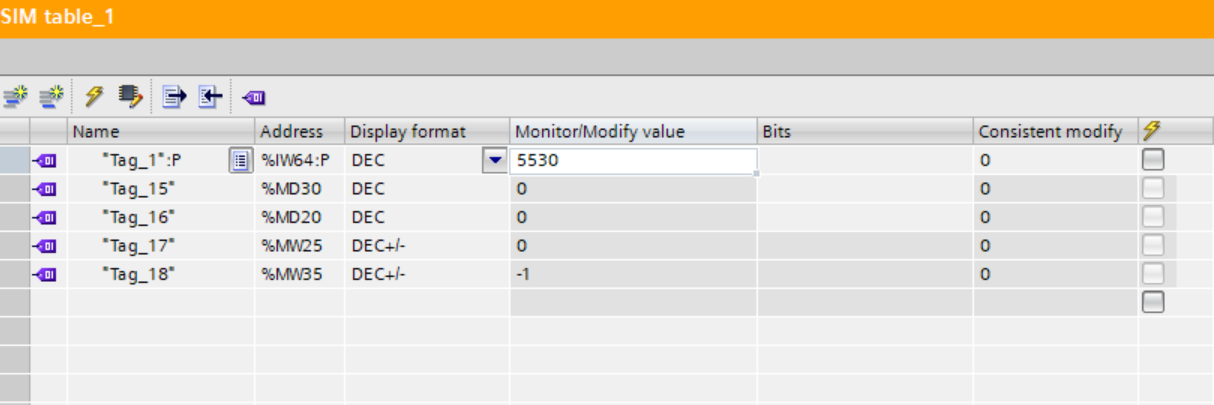Tick the modify checkbox for Tag_1:P row
Viewport: 1214px width, 405px height.
pos(1153,160)
